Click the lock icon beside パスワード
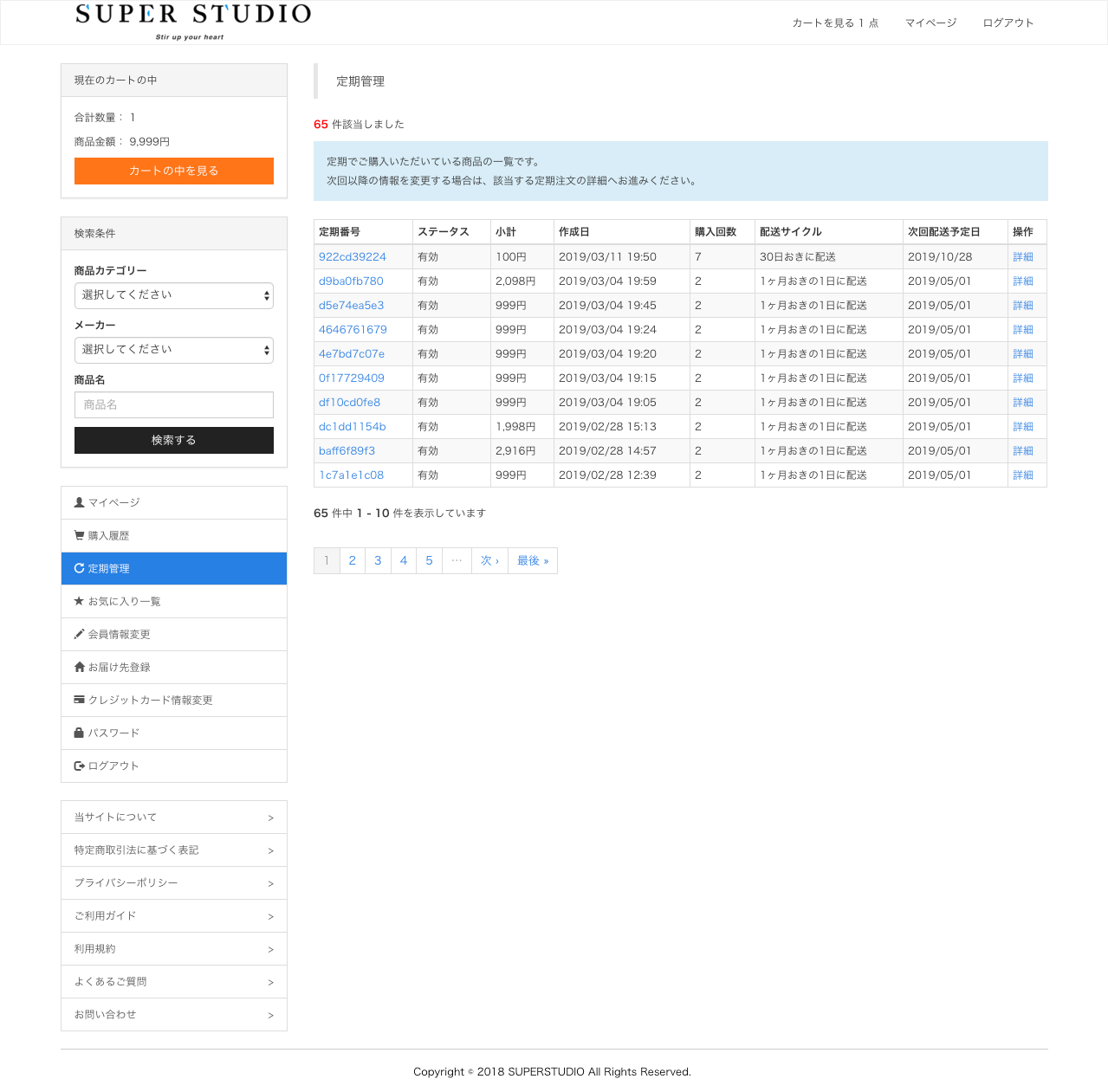The image size is (1108, 1092). (80, 733)
